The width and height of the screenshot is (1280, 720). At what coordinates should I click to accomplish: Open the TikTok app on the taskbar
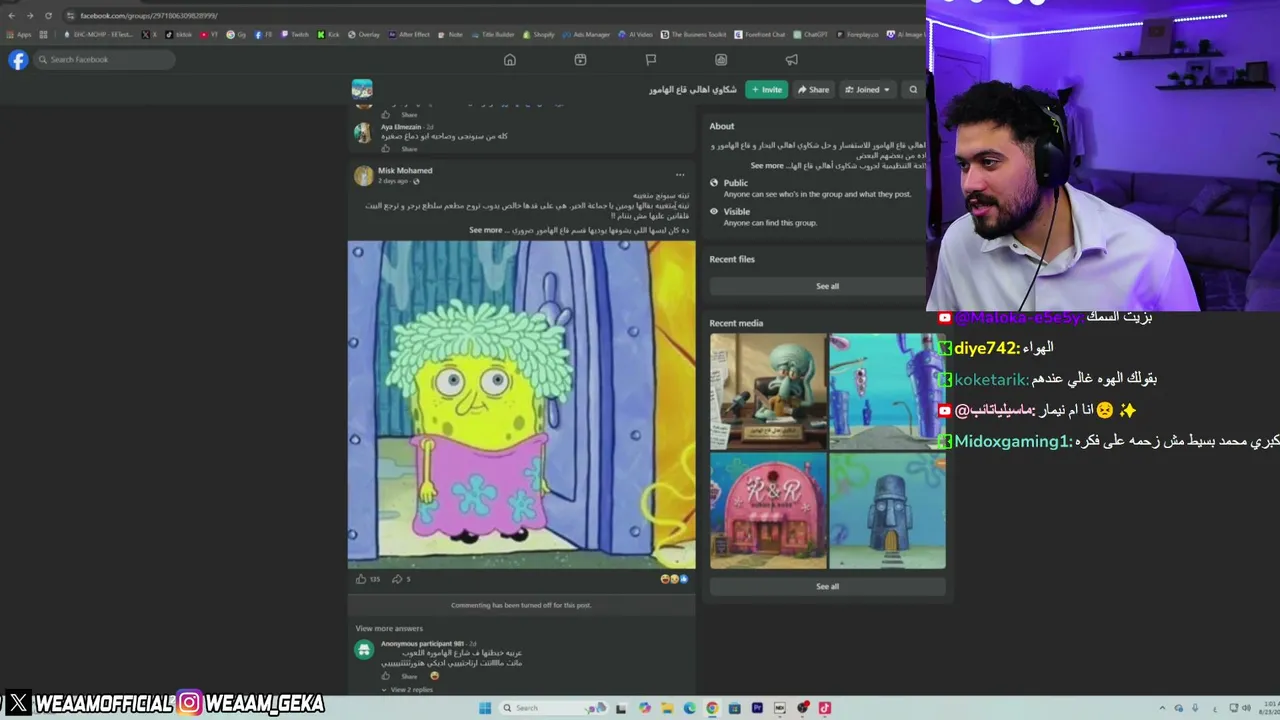[x=825, y=708]
